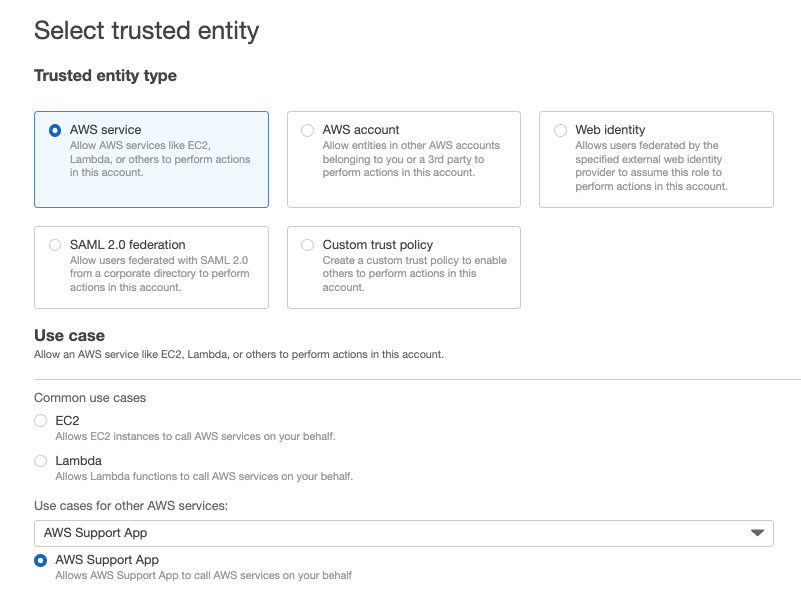The height and width of the screenshot is (610, 801).
Task: Select the Lambda use case radio button
Action: point(41,461)
